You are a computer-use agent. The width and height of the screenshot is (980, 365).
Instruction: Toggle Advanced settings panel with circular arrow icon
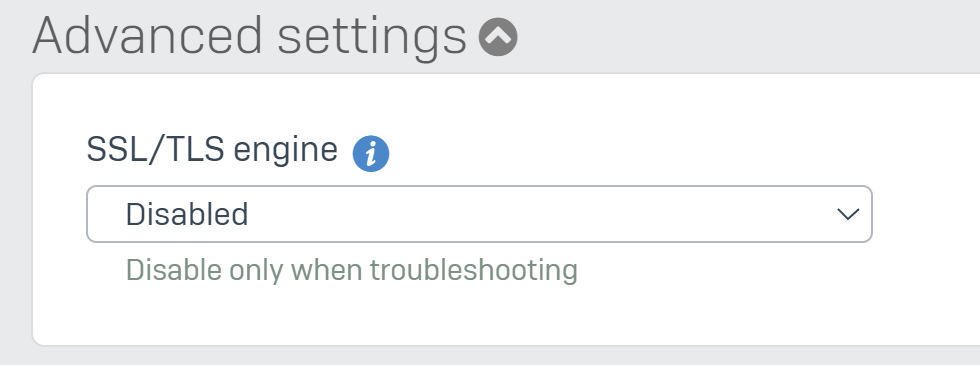[x=498, y=37]
